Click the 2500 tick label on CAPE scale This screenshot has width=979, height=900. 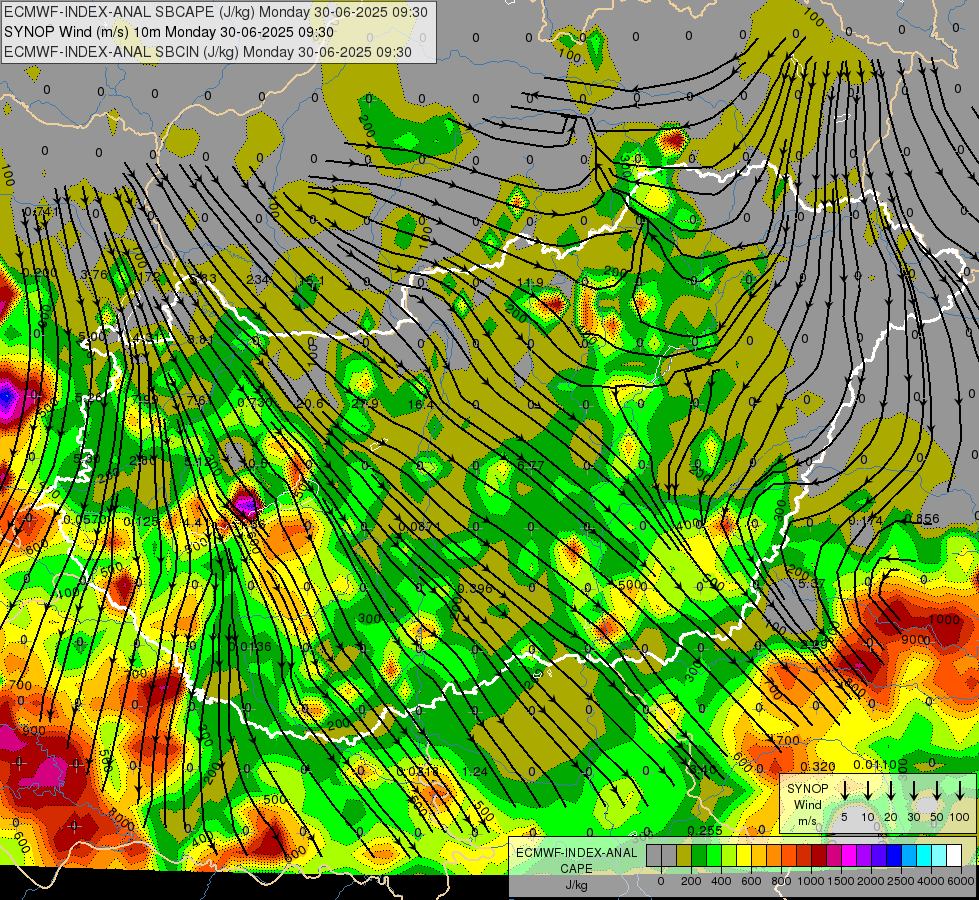coord(901,881)
